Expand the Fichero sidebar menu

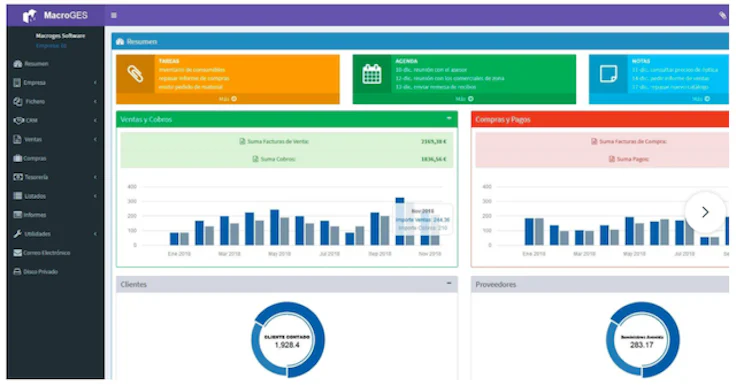[x=55, y=101]
